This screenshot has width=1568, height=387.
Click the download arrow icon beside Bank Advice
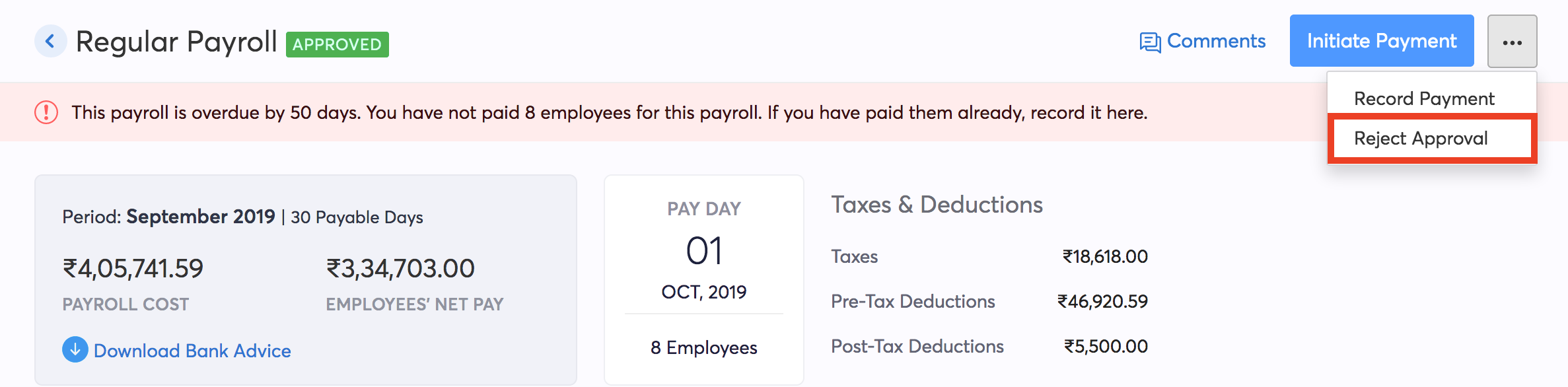click(x=75, y=349)
